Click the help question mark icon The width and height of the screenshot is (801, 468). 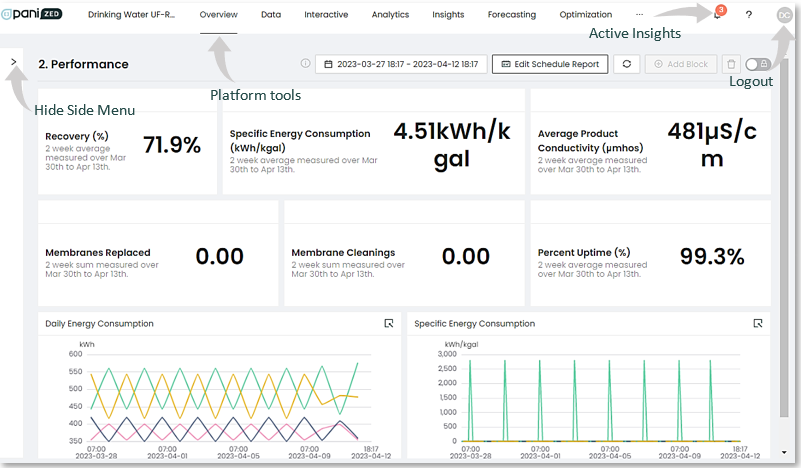tap(749, 15)
